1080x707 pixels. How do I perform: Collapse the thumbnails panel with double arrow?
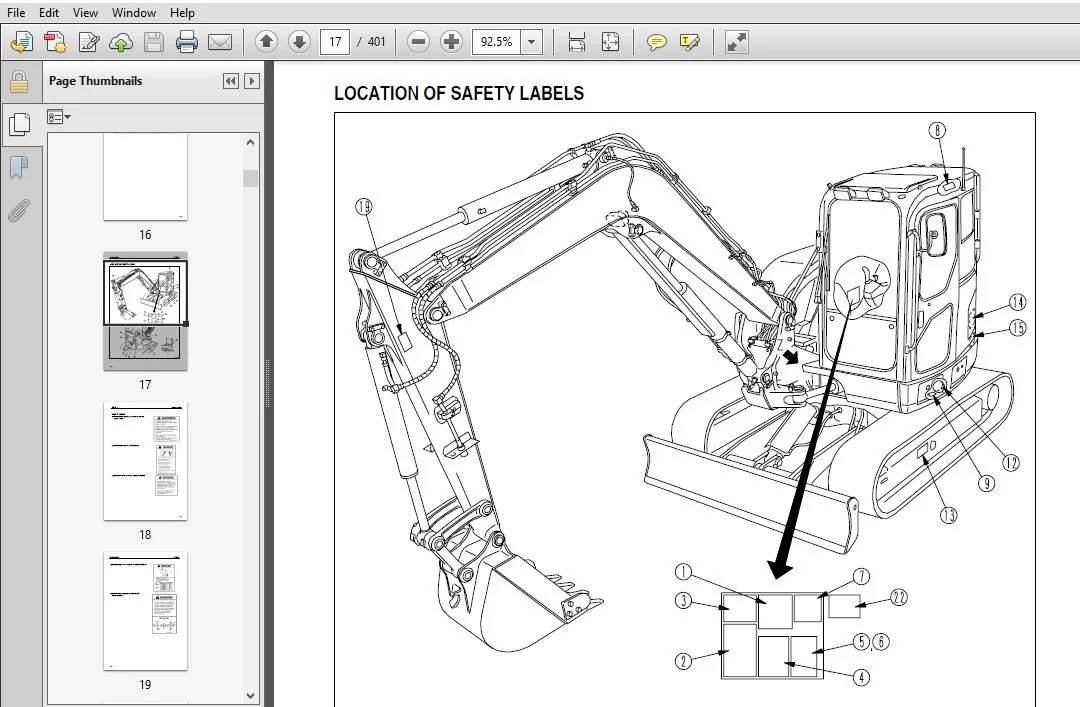[x=231, y=81]
